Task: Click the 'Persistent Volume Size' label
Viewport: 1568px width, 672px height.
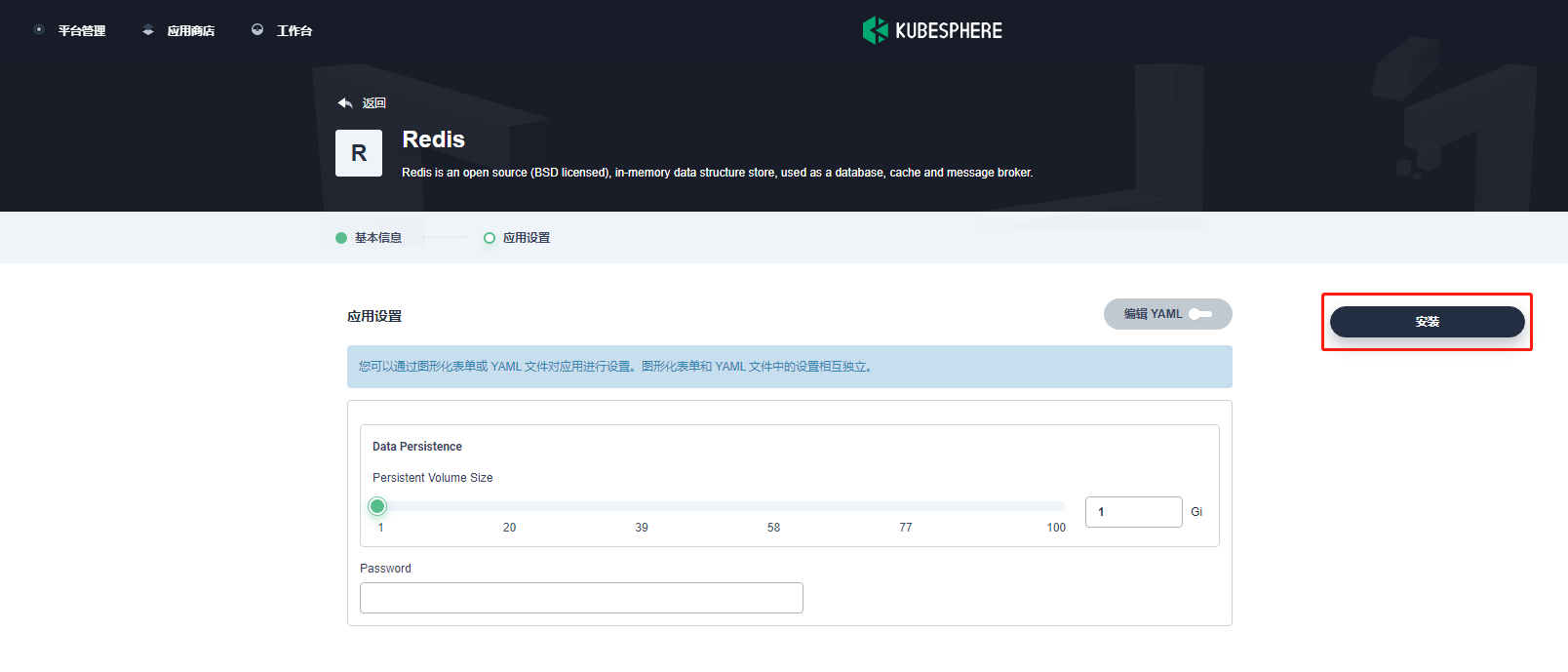Action: tap(433, 478)
